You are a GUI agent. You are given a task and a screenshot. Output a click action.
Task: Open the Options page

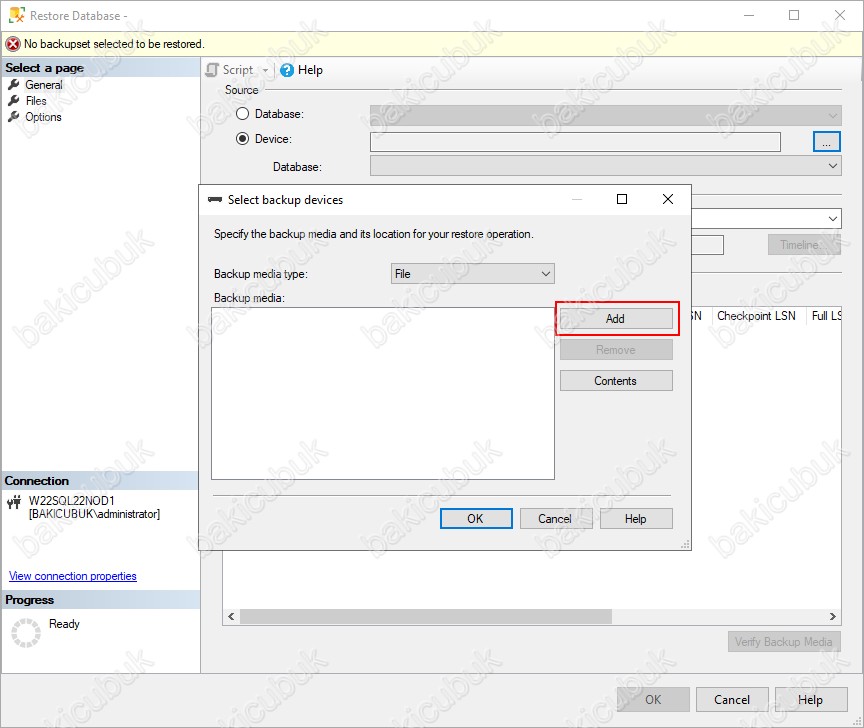tap(43, 117)
